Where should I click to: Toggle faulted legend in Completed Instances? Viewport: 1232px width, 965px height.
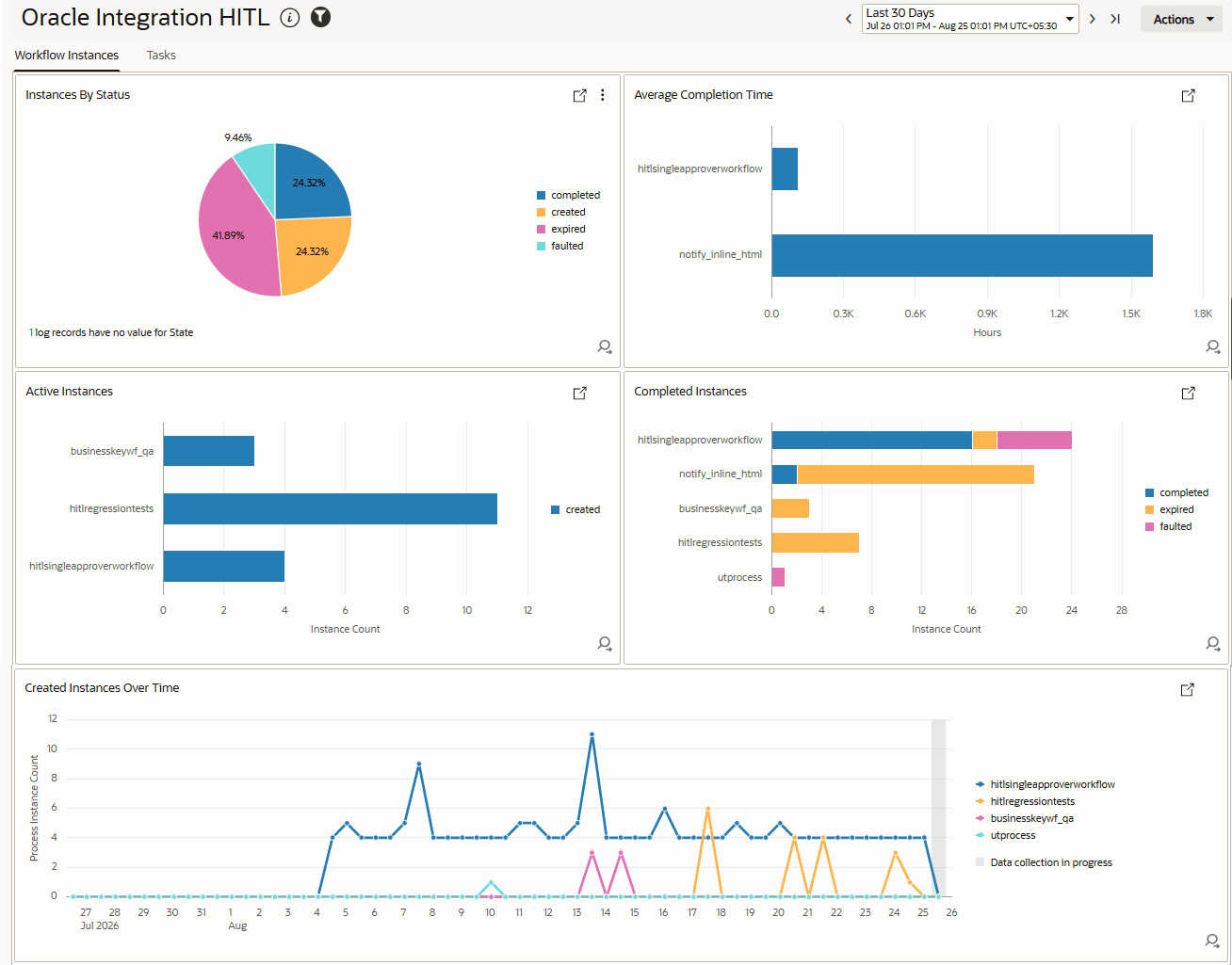coord(1169,526)
